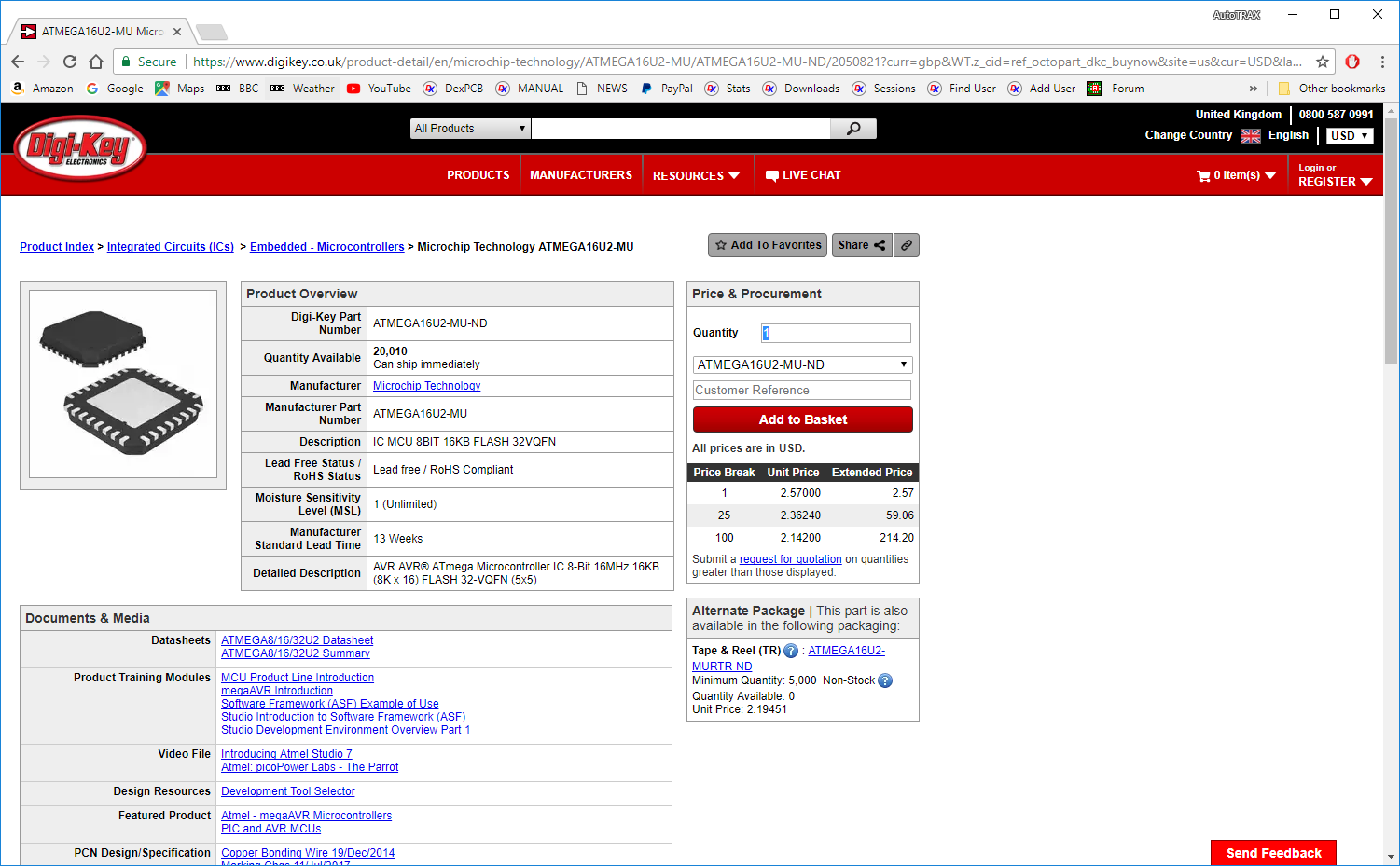Screen dimensions: 1400x866
Task: Reload the page with refresh icon
Action: point(70,62)
